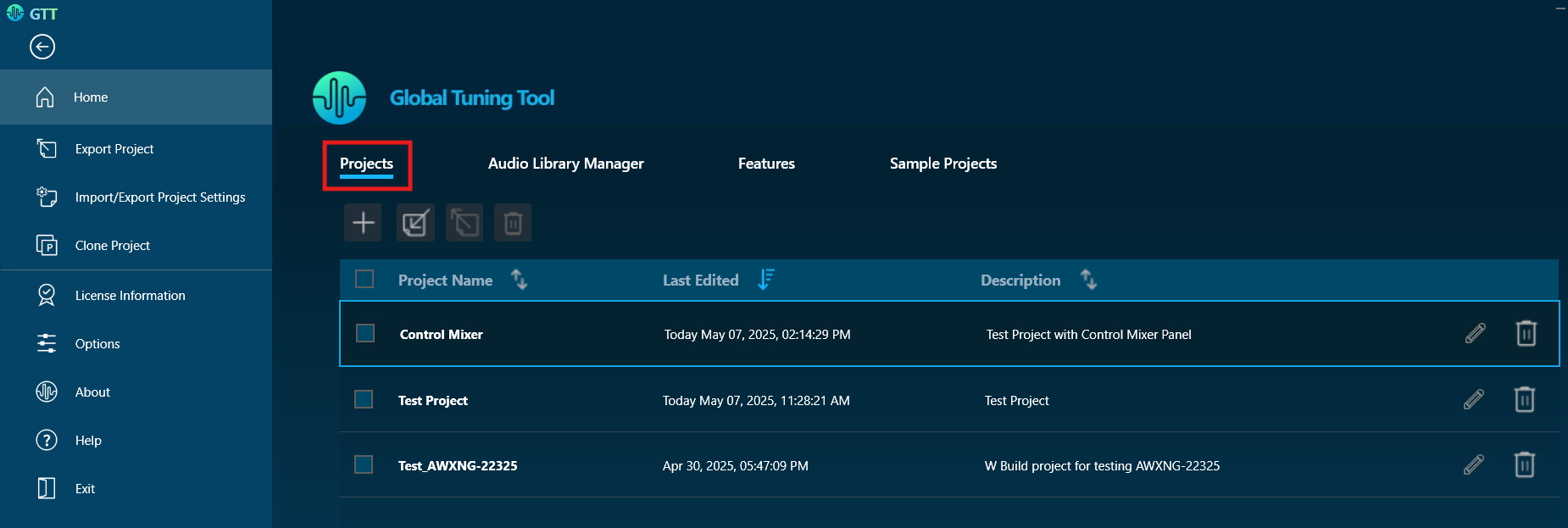Sort projects by Project Name arrows

point(519,280)
